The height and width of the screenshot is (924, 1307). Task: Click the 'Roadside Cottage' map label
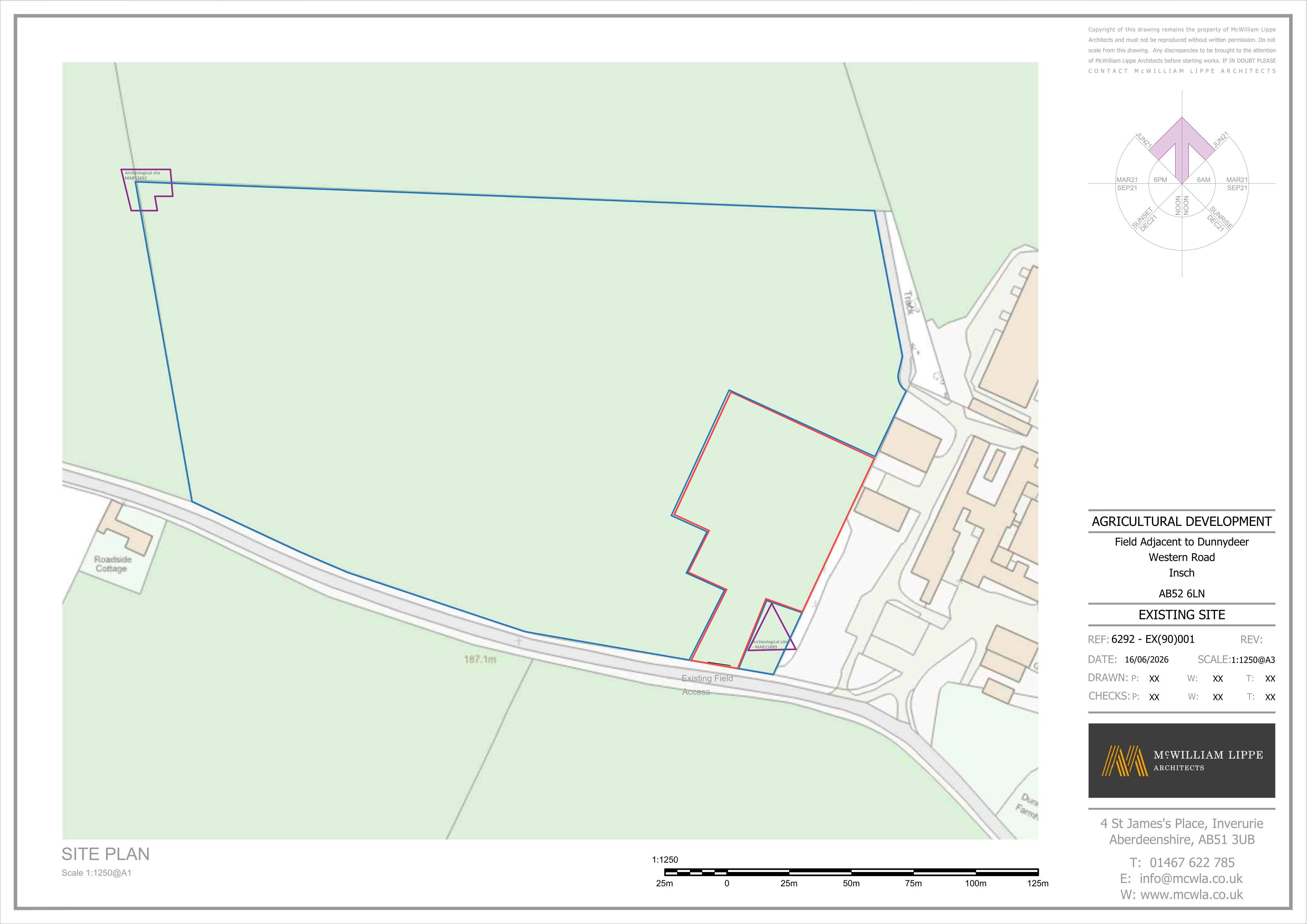112,564
